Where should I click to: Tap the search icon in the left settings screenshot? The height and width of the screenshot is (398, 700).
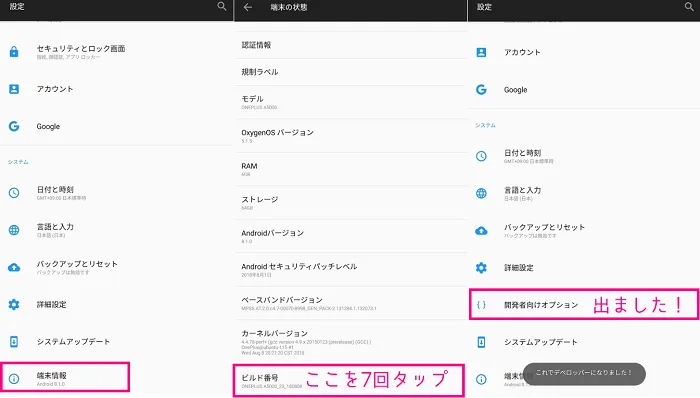(222, 6)
